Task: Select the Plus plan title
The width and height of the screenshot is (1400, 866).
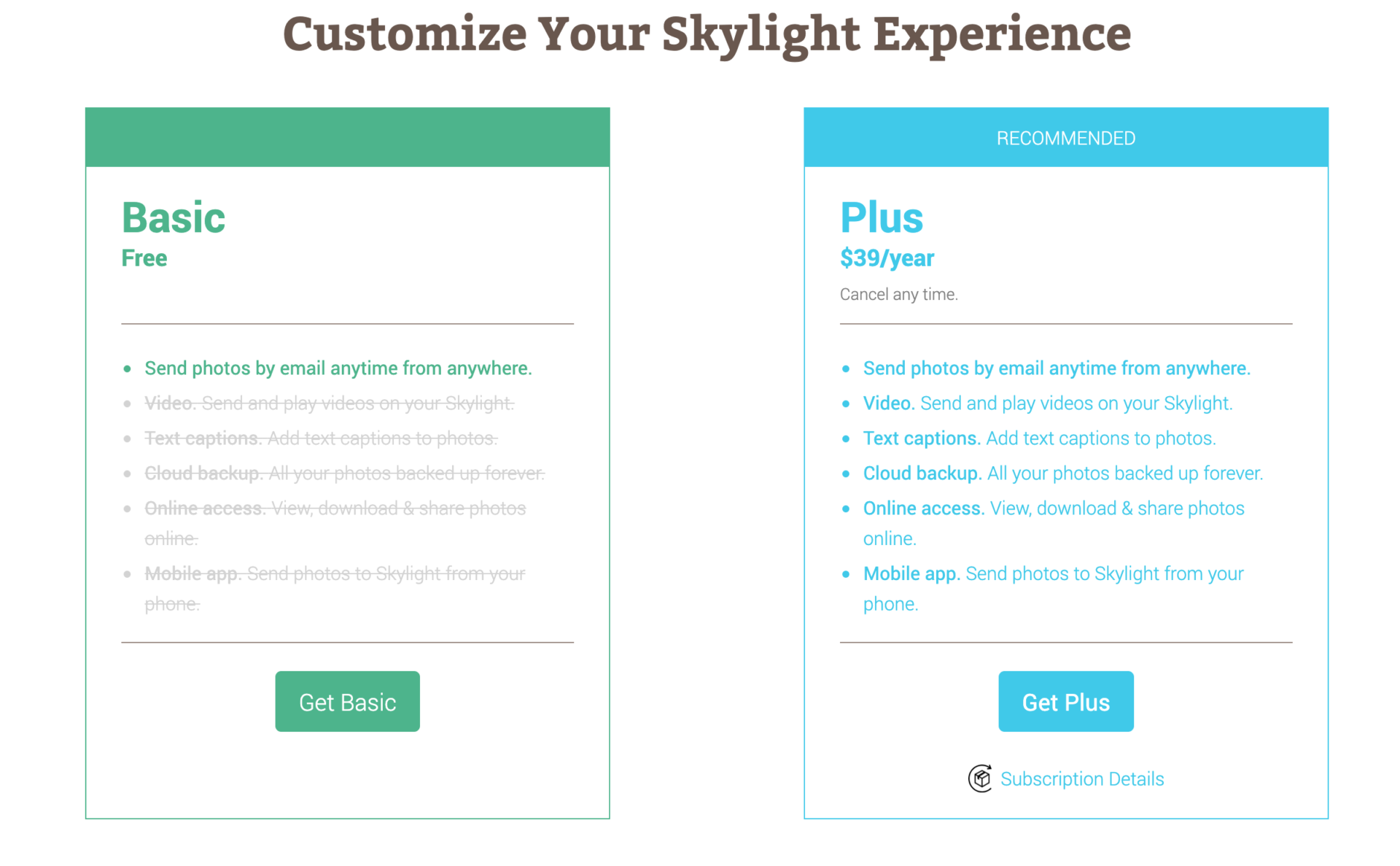Action: click(882, 216)
